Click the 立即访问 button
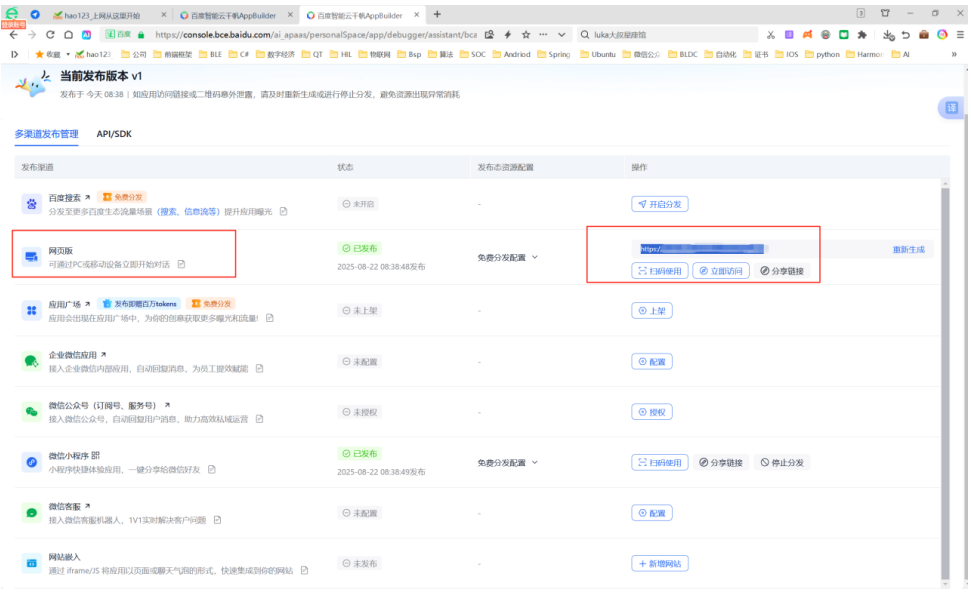The width and height of the screenshot is (971, 594). 721,271
